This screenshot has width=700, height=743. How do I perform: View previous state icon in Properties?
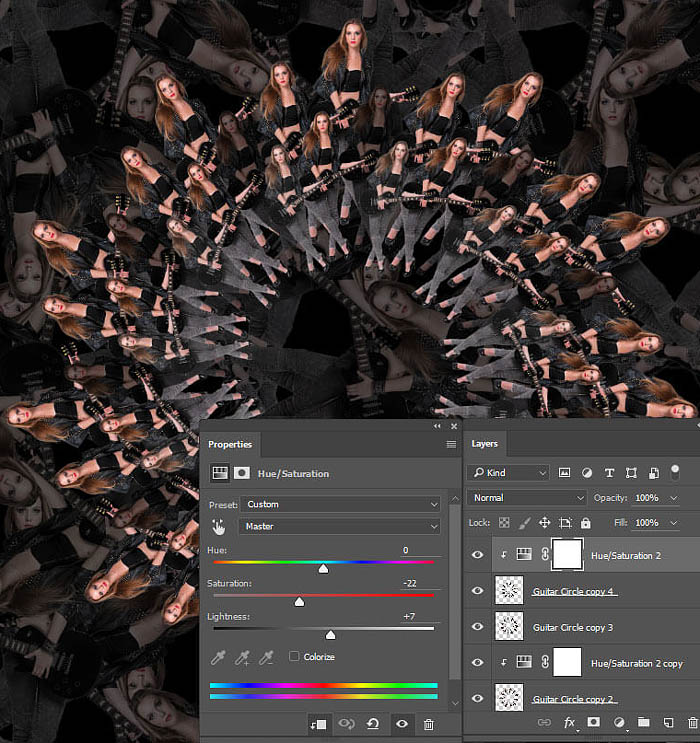pyautogui.click(x=346, y=724)
